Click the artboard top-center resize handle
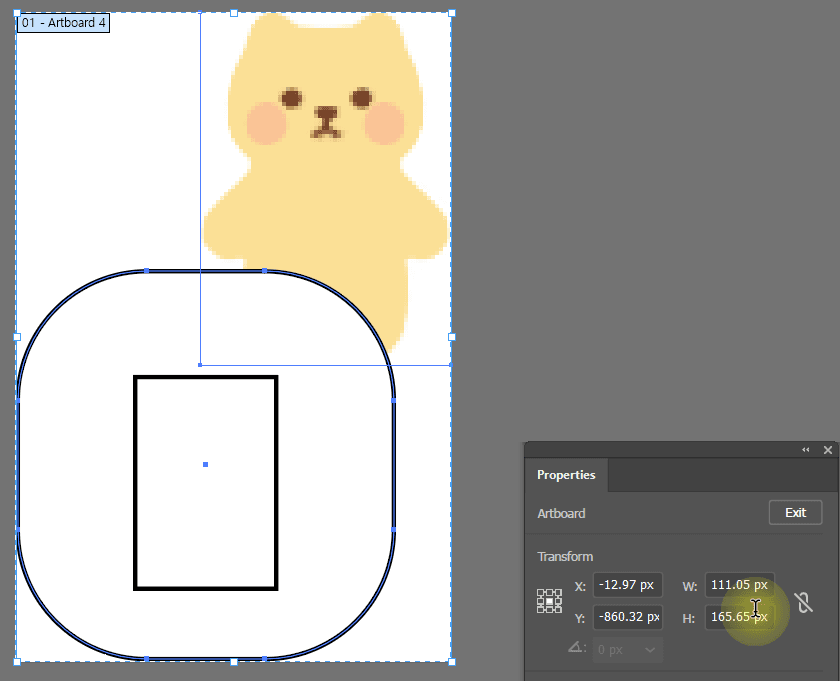Viewport: 840px width, 681px height. click(234, 13)
